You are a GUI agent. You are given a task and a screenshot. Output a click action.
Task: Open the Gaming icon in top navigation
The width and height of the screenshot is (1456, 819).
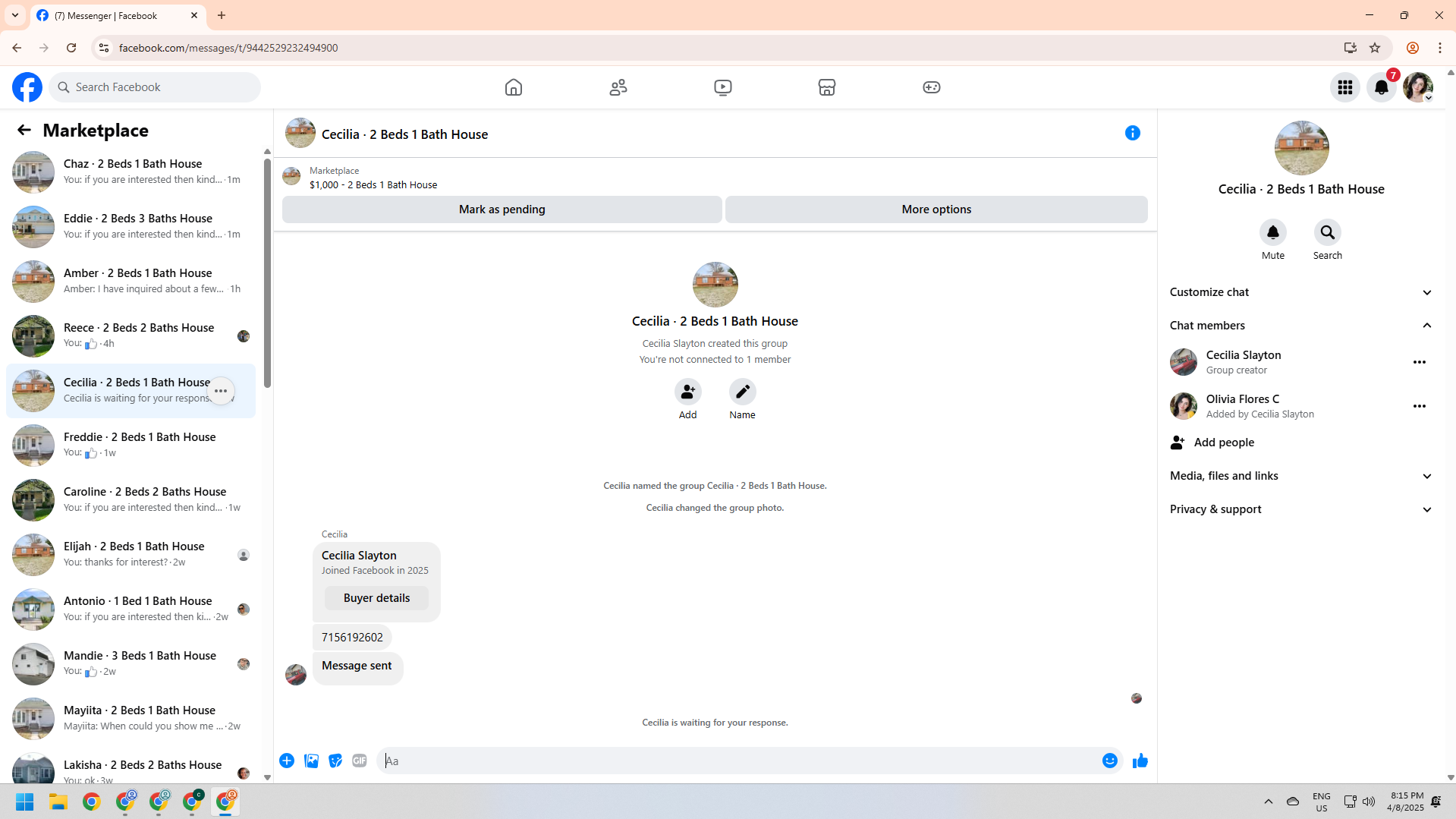tap(932, 87)
